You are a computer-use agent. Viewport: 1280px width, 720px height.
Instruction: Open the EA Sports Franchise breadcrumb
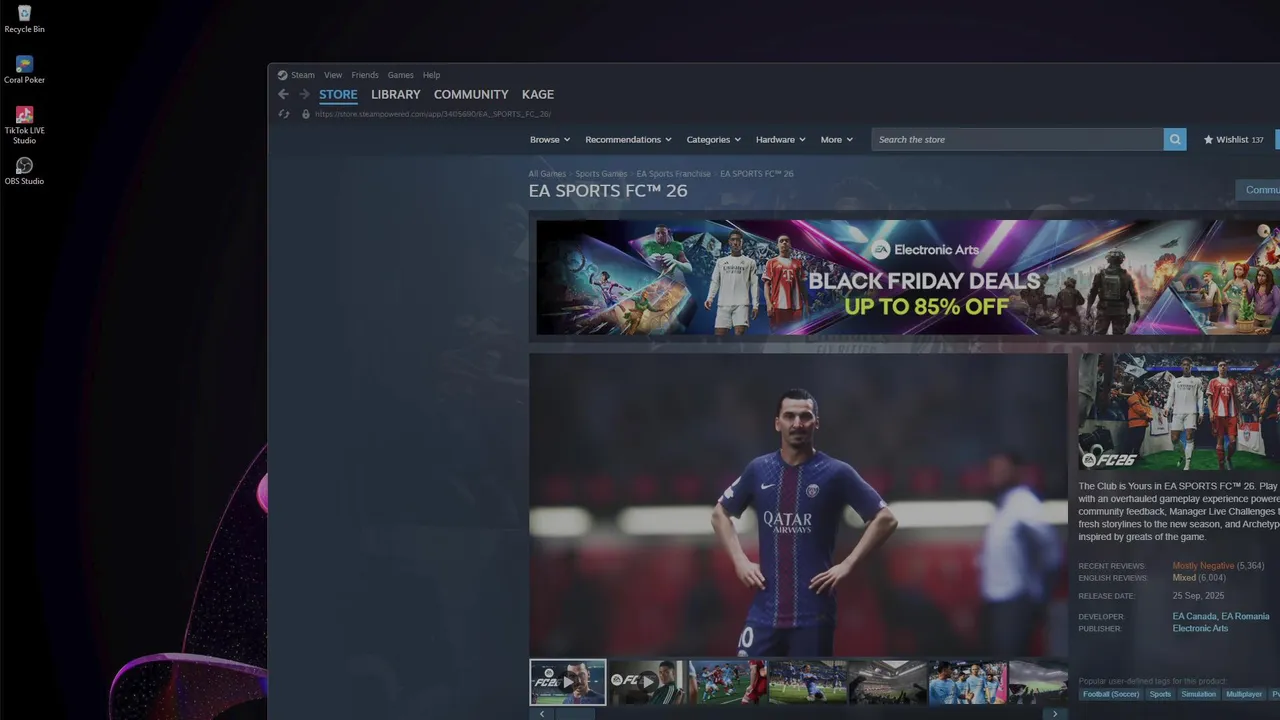coord(674,174)
